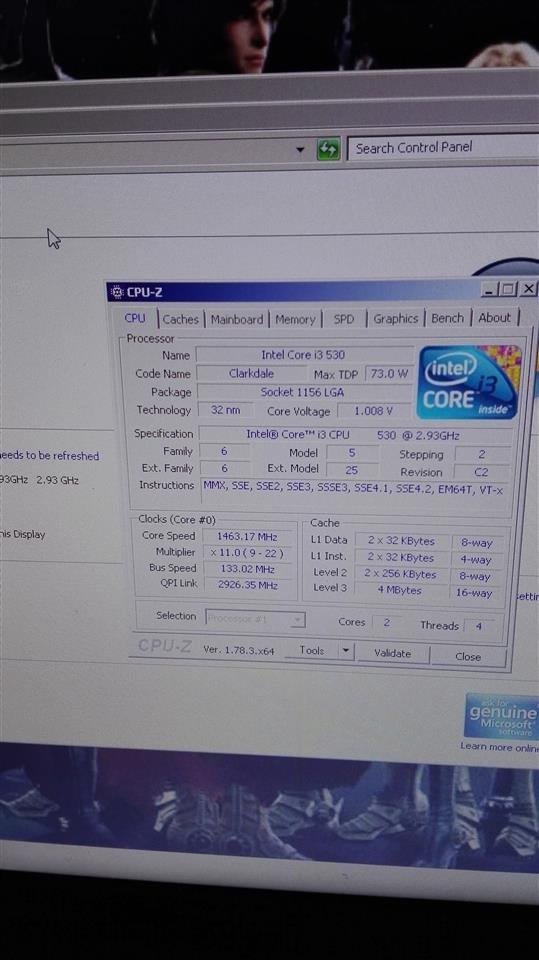Show the About tab
This screenshot has height=960, width=539.
(494, 318)
